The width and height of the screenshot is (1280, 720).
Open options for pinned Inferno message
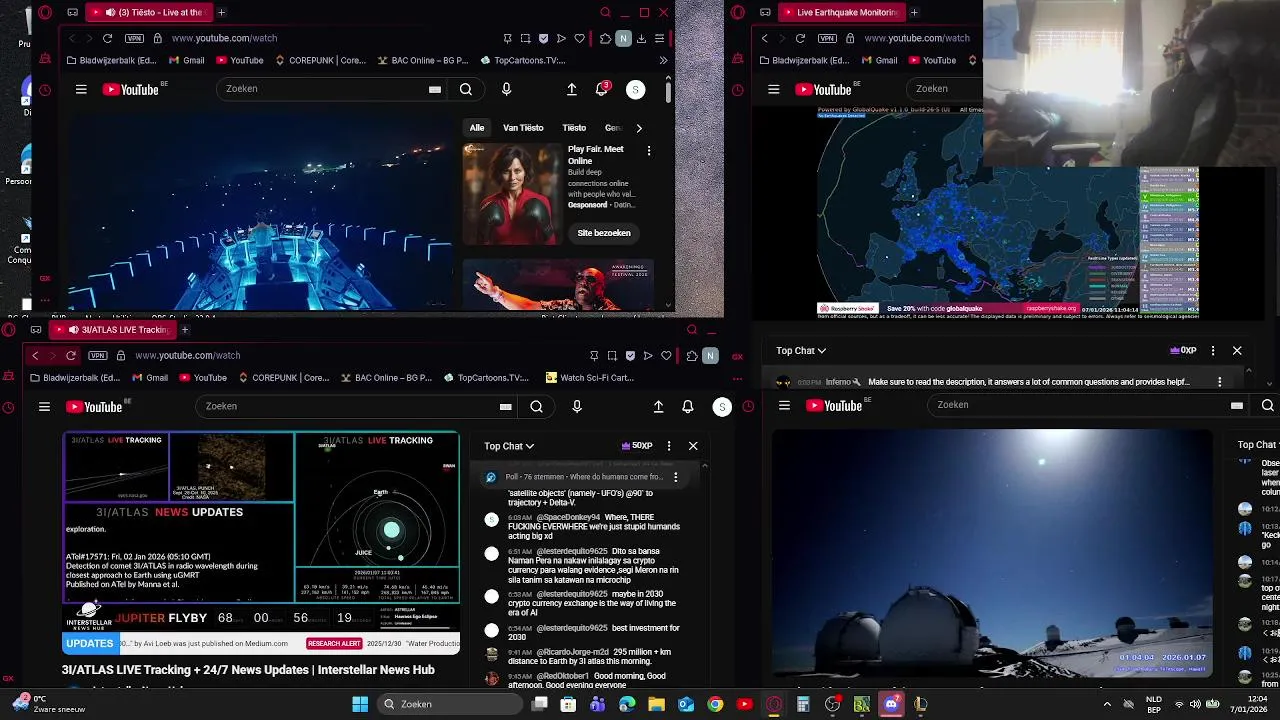click(x=1220, y=382)
